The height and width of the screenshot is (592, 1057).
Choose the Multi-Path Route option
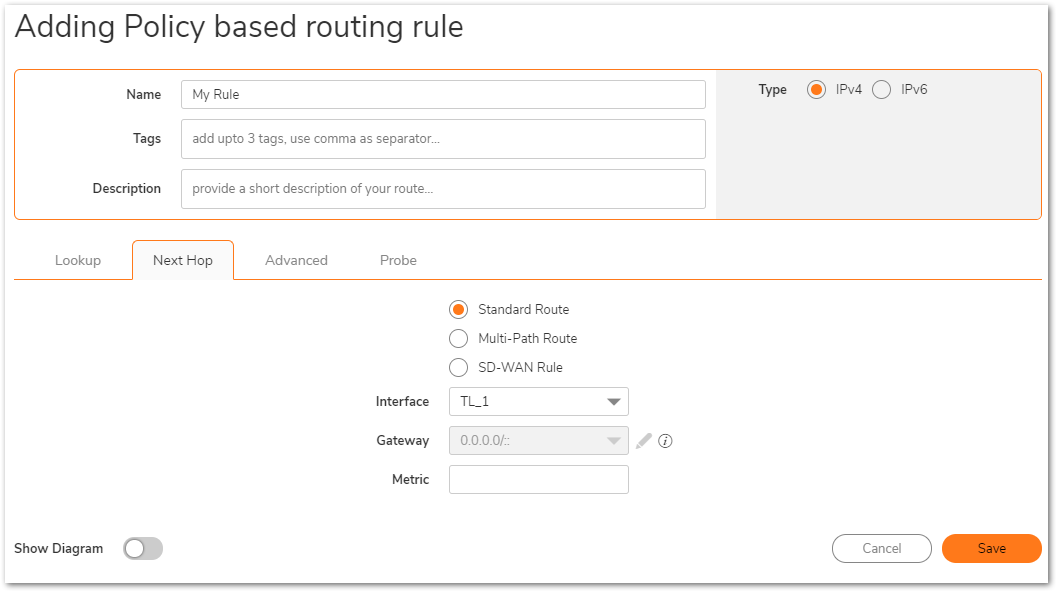(458, 338)
